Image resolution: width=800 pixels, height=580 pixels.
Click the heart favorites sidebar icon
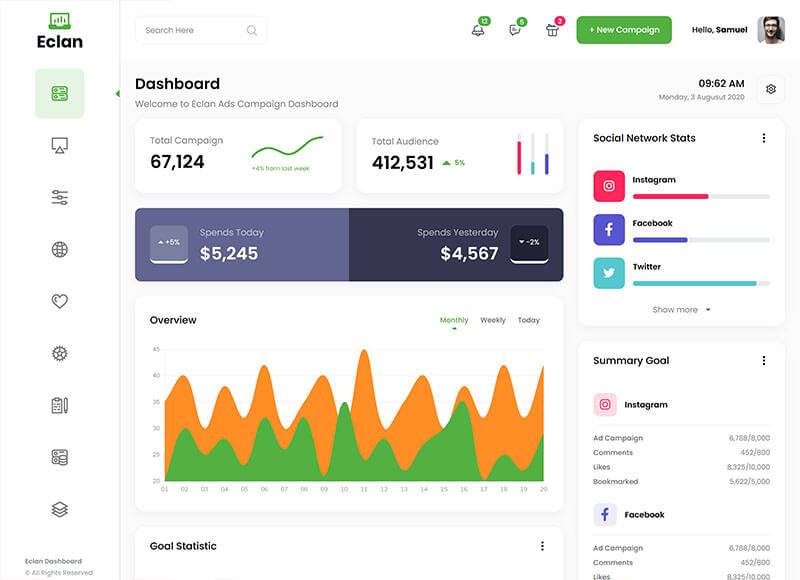pos(59,301)
